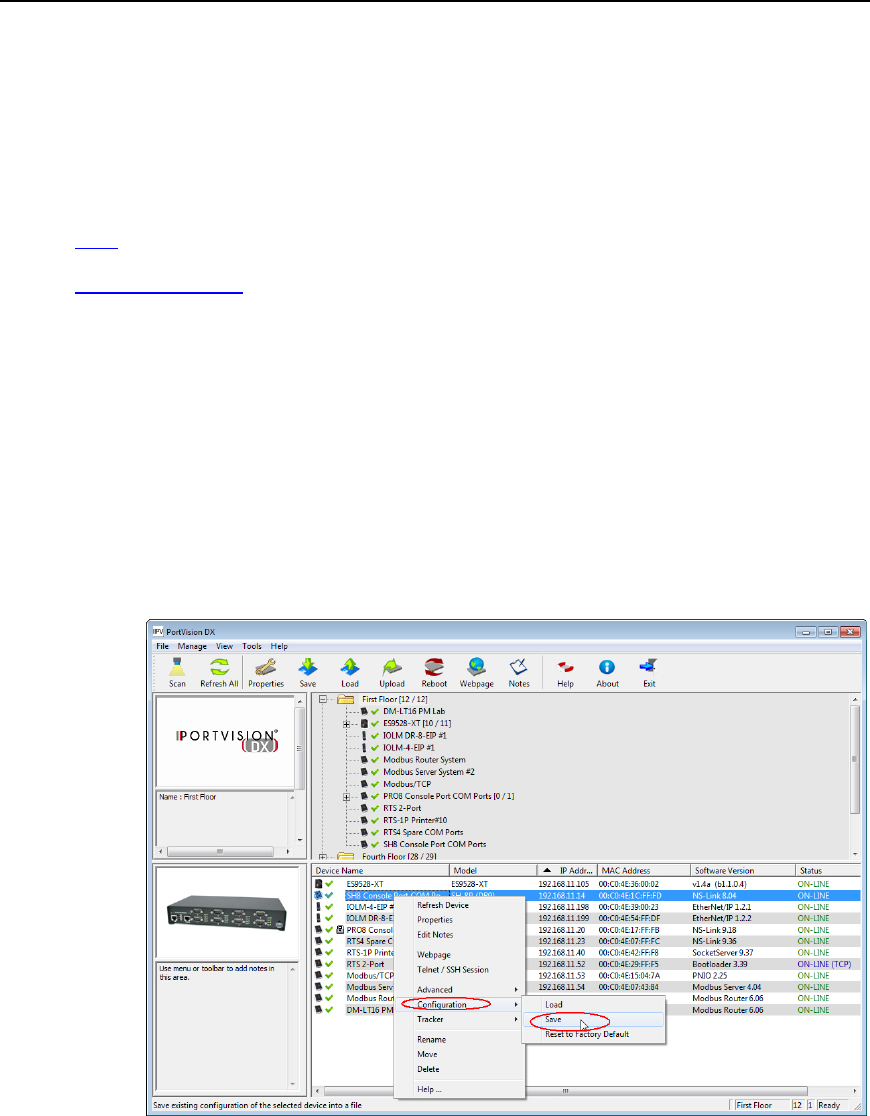Sort by the IP Addr column header

[x=567, y=870]
